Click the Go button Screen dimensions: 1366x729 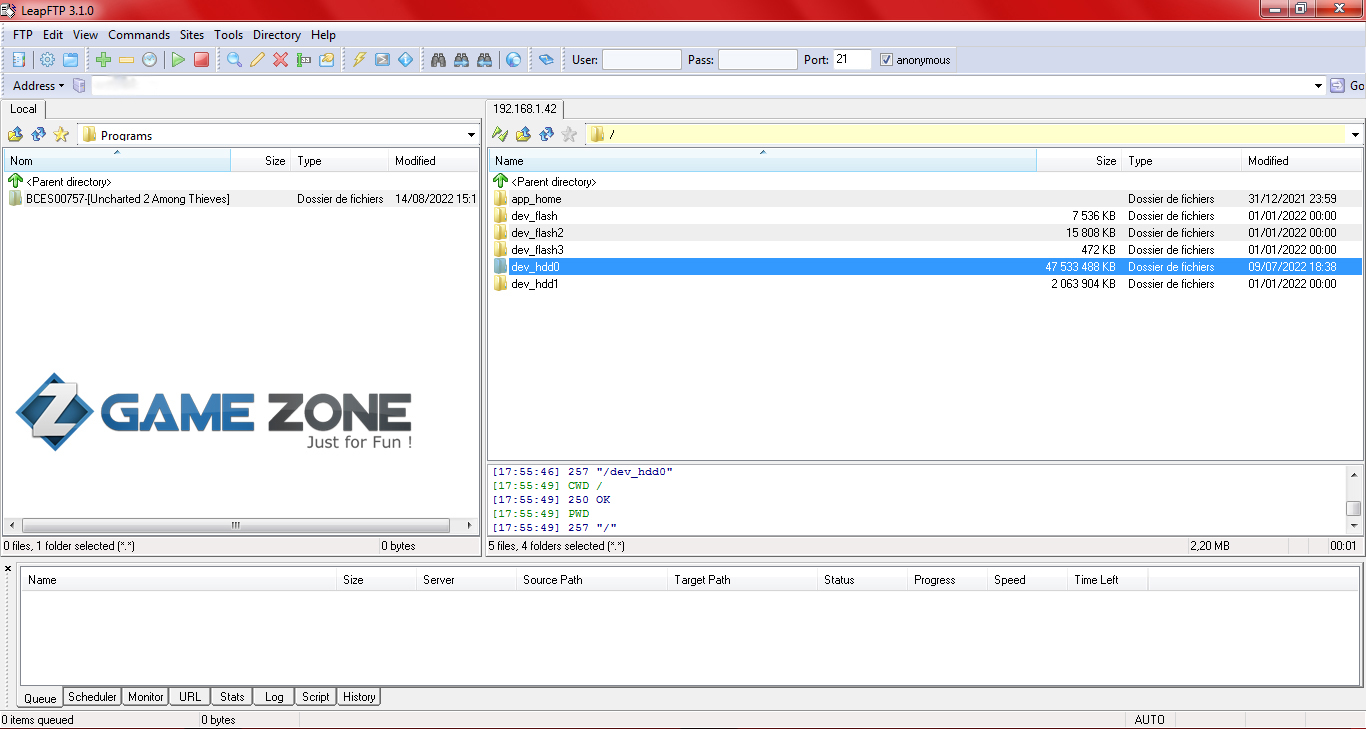(x=1347, y=86)
